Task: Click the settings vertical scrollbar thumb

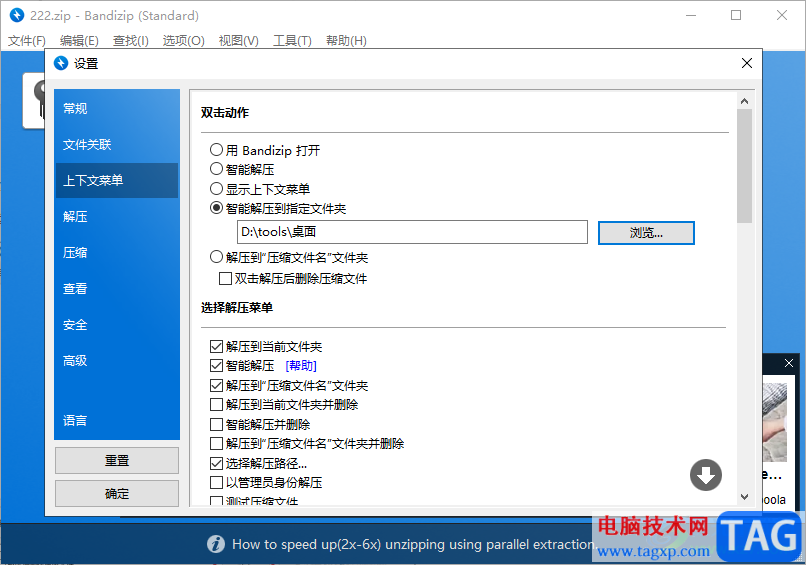Action: [744, 166]
